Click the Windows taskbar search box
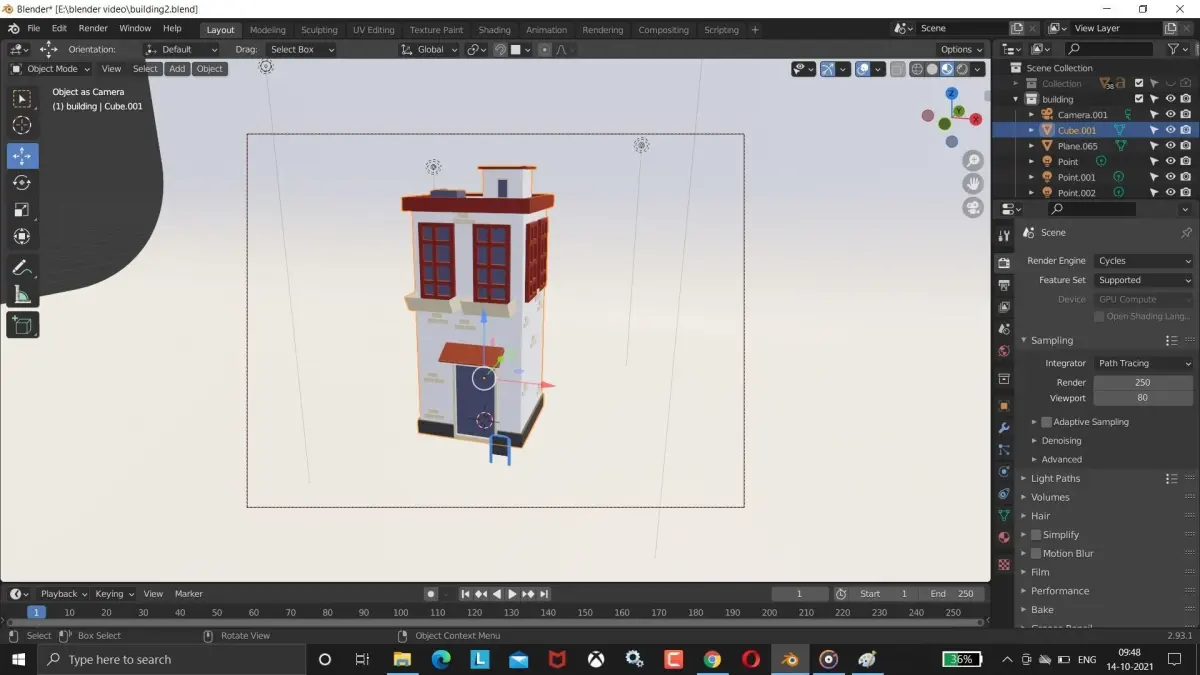This screenshot has width=1200, height=675. pyautogui.click(x=172, y=660)
